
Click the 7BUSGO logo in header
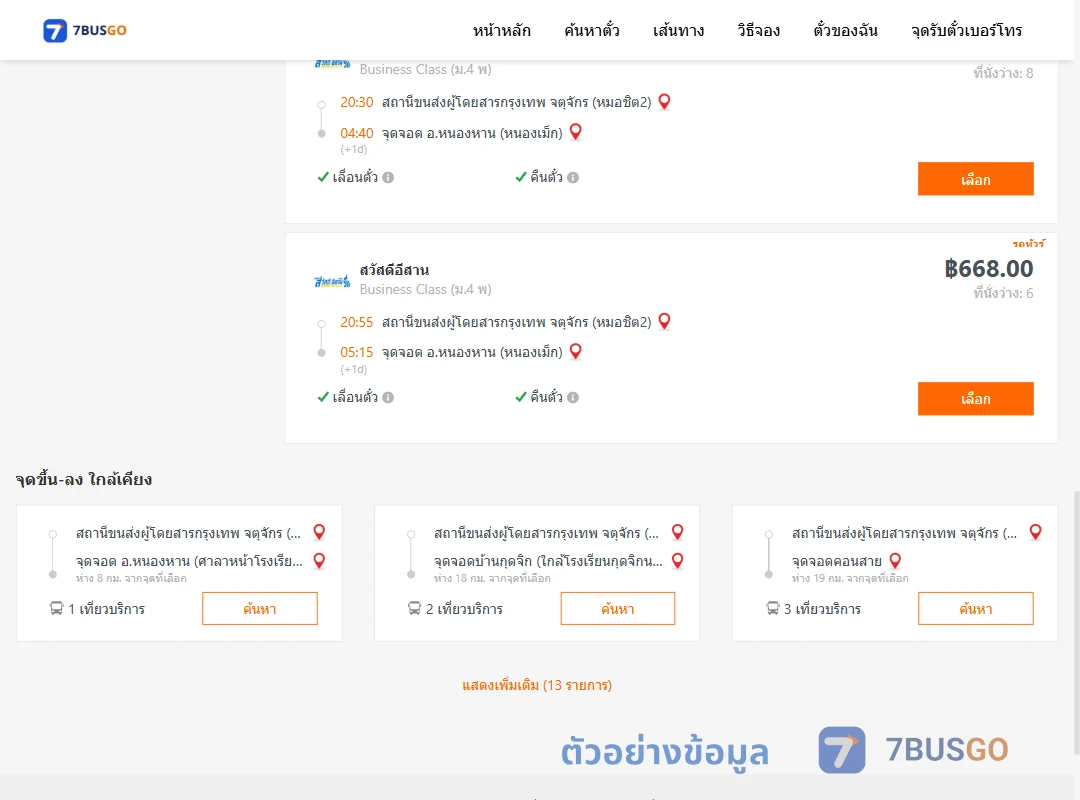(x=85, y=30)
